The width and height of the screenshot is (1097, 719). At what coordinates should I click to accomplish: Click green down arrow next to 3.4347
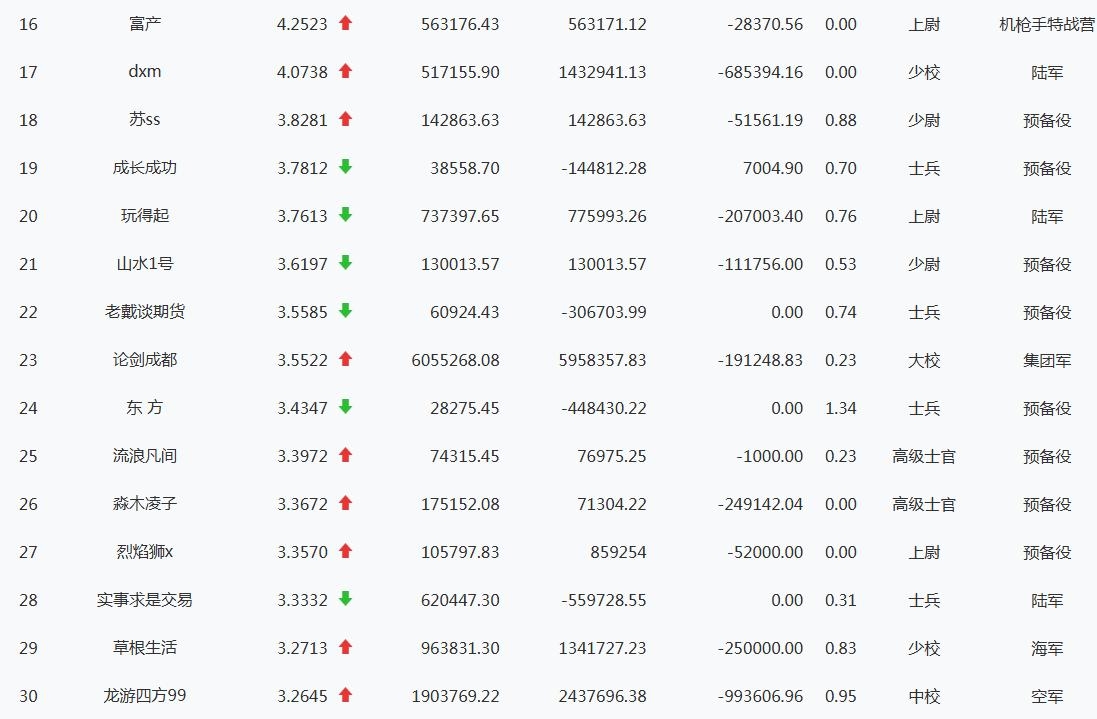345,406
